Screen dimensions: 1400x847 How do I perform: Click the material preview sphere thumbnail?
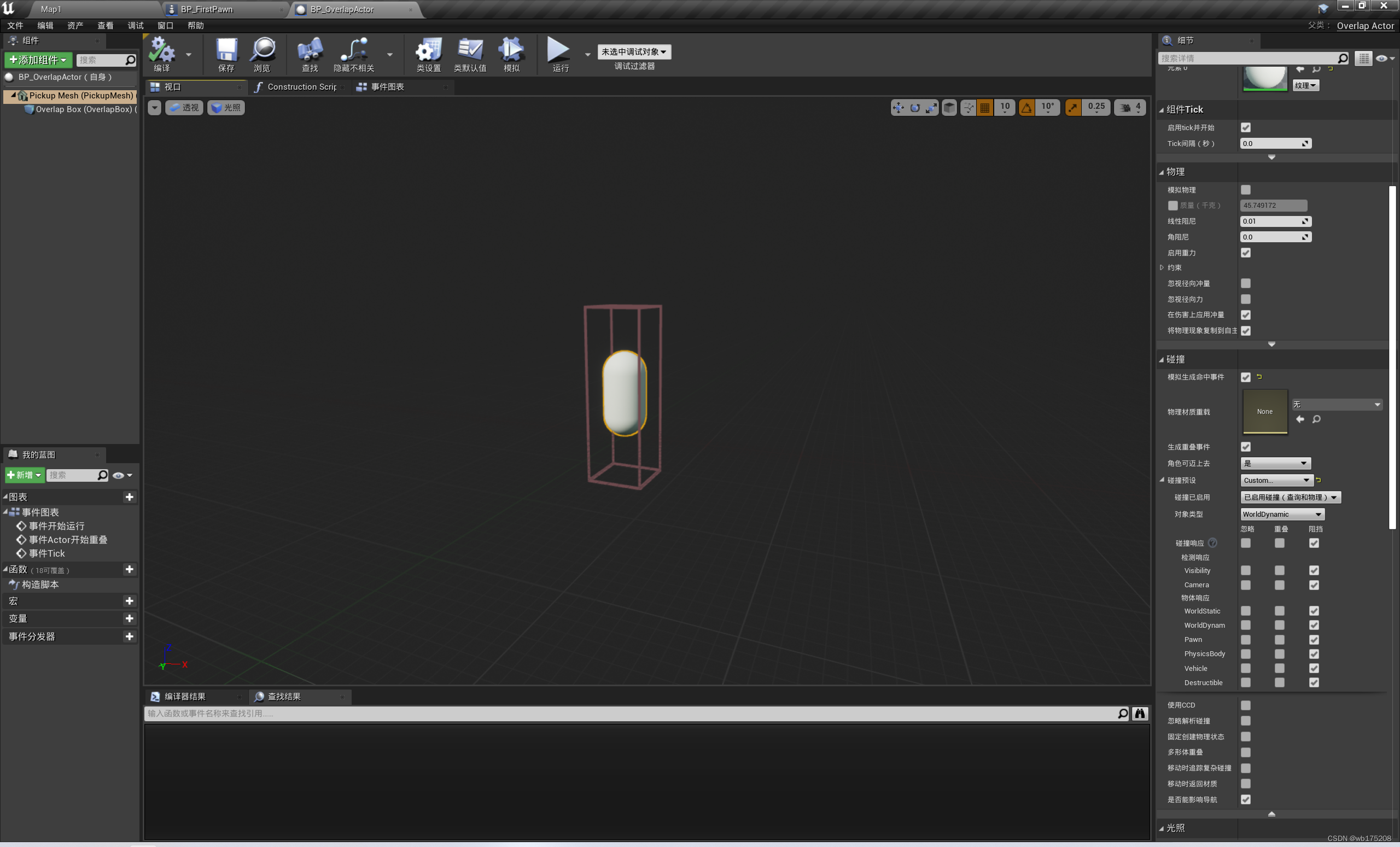pyautogui.click(x=1265, y=78)
